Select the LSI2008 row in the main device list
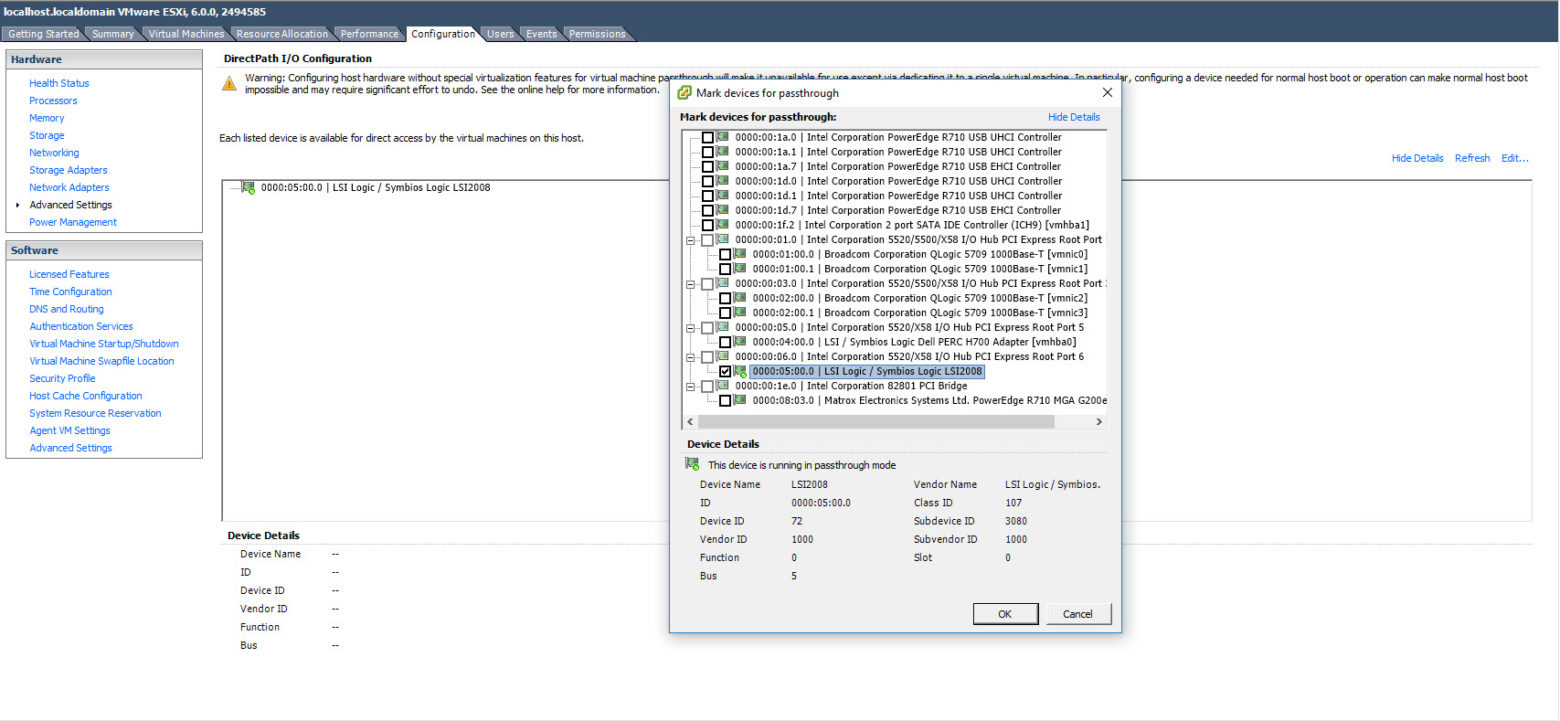This screenshot has width=1560, height=721. pos(375,187)
